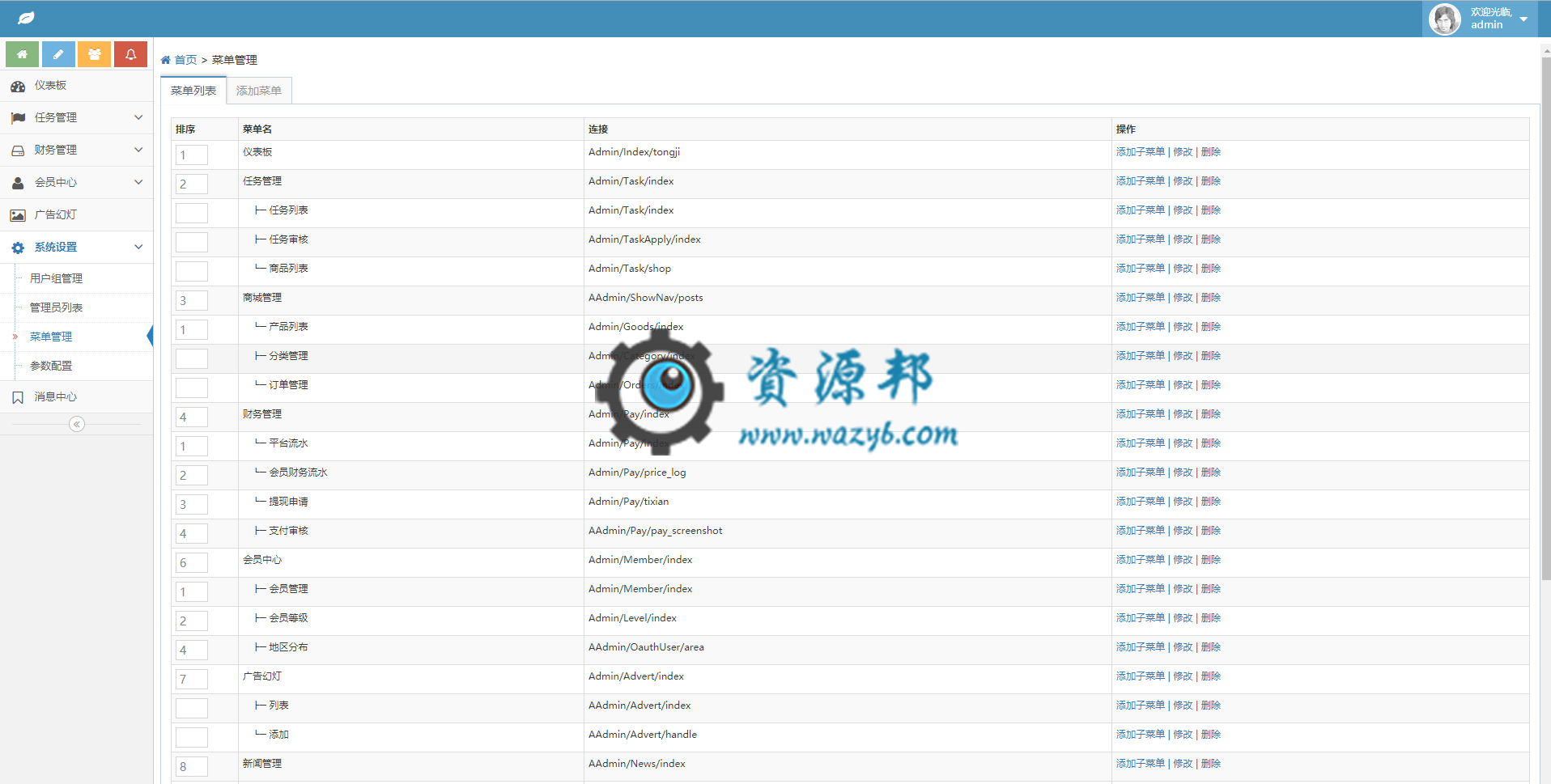Image resolution: width=1551 pixels, height=784 pixels.
Task: Click 删除 for the 分类管理 row
Action: [x=1211, y=356]
